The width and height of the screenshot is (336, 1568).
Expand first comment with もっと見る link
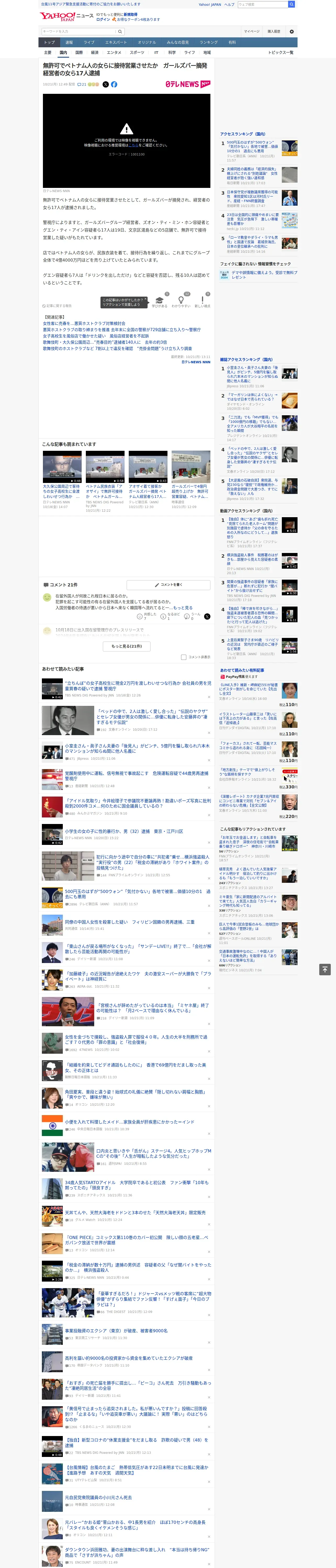click(x=183, y=608)
